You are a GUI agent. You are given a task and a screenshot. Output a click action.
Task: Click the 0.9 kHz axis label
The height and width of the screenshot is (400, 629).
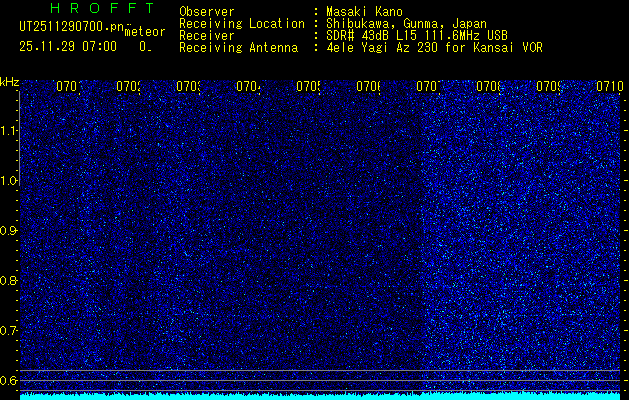pos(9,231)
